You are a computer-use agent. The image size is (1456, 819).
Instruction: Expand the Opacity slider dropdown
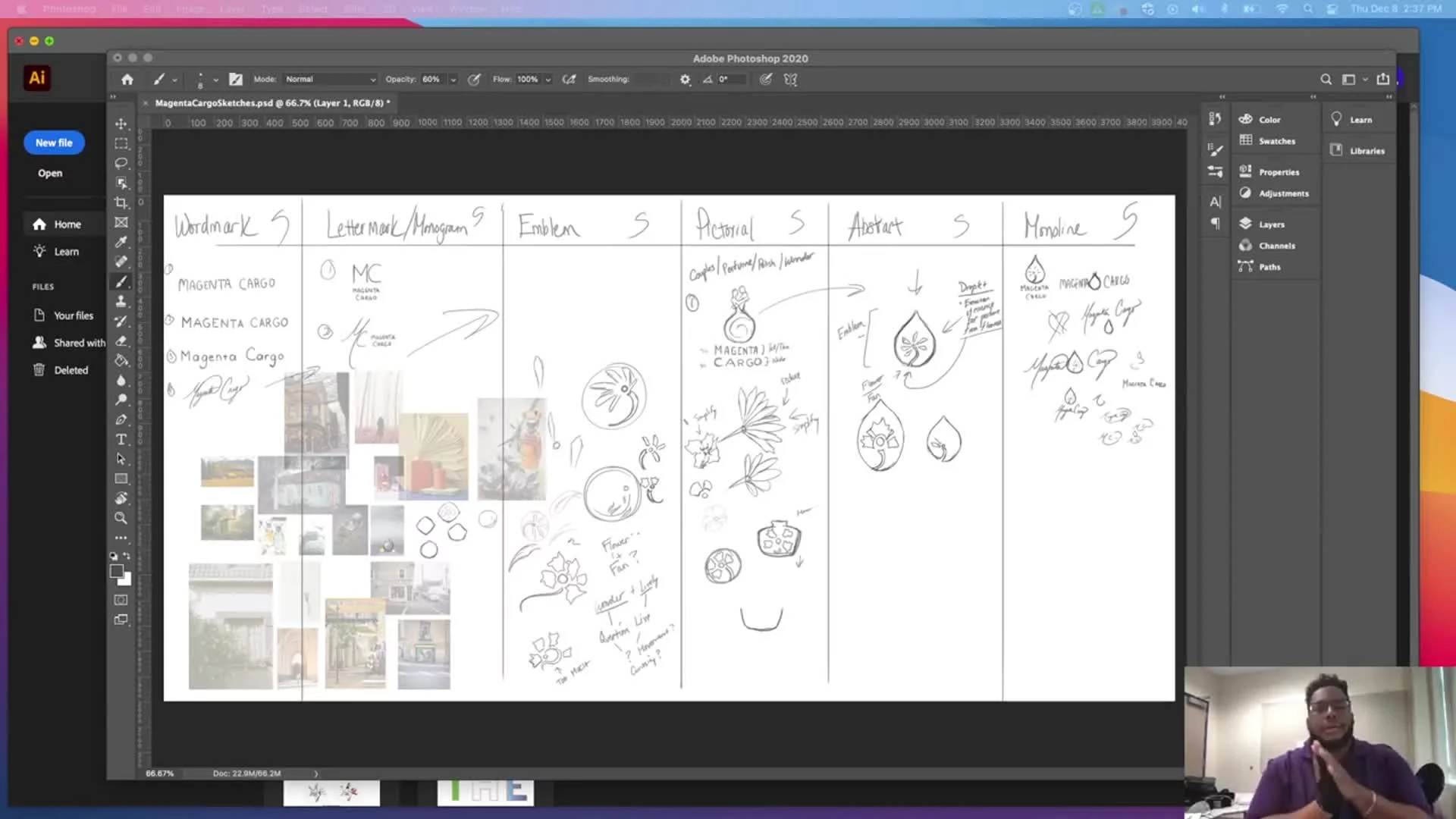453,80
